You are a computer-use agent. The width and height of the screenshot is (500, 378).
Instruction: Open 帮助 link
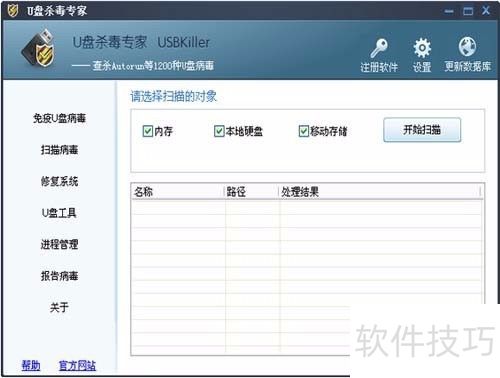click(x=31, y=366)
